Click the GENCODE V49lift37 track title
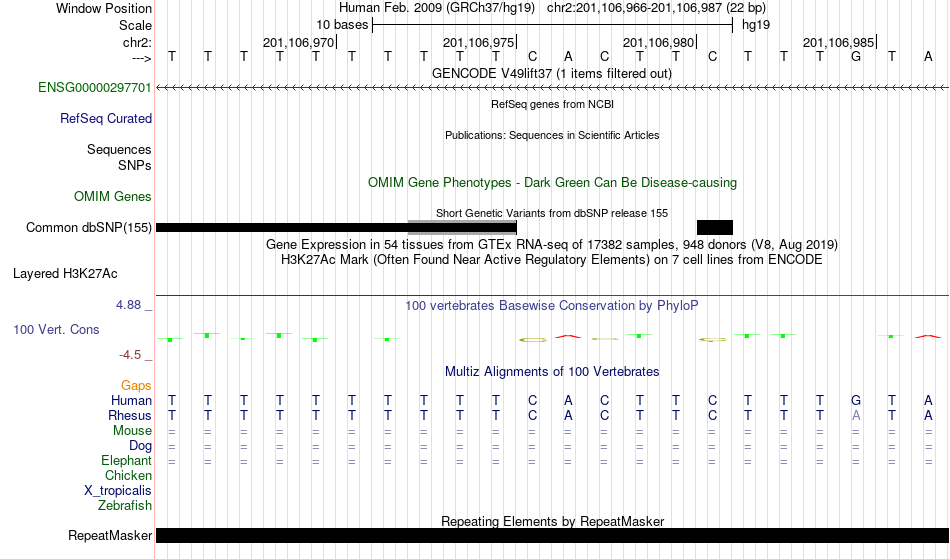Viewport: 950px width, 559px height. (552, 74)
